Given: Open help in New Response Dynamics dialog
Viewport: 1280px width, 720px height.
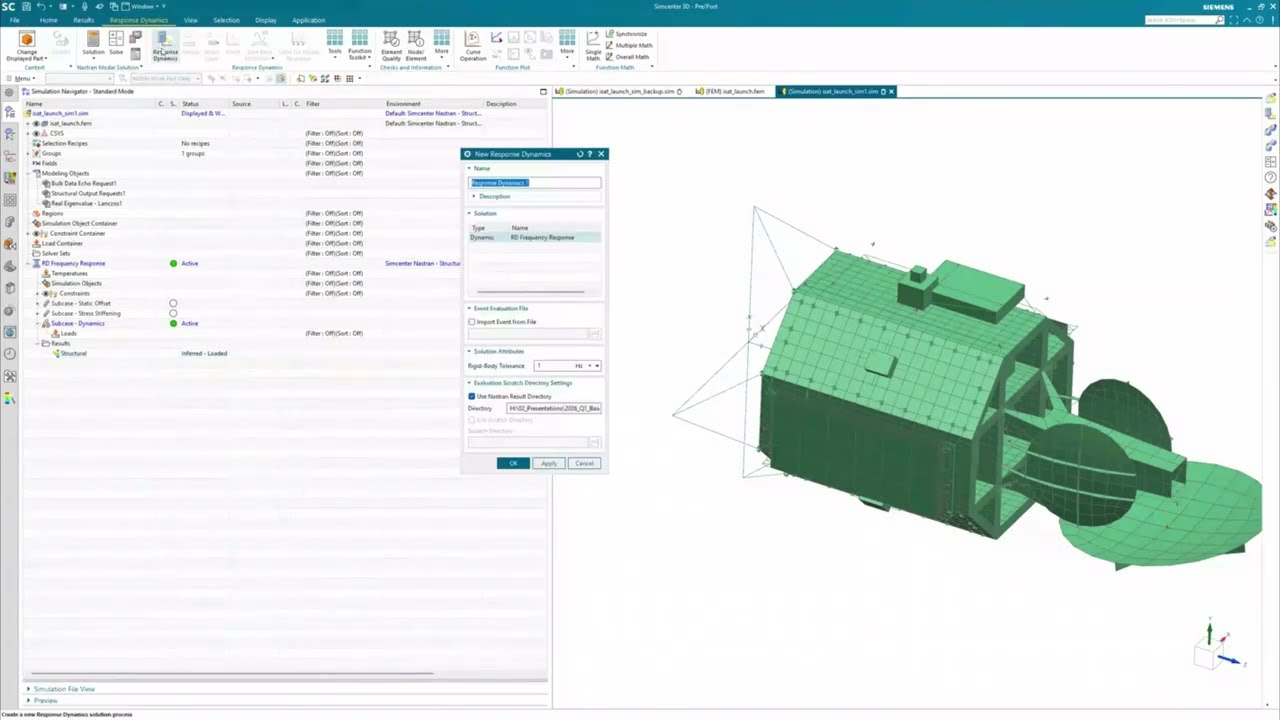Looking at the screenshot, I should click(x=590, y=154).
